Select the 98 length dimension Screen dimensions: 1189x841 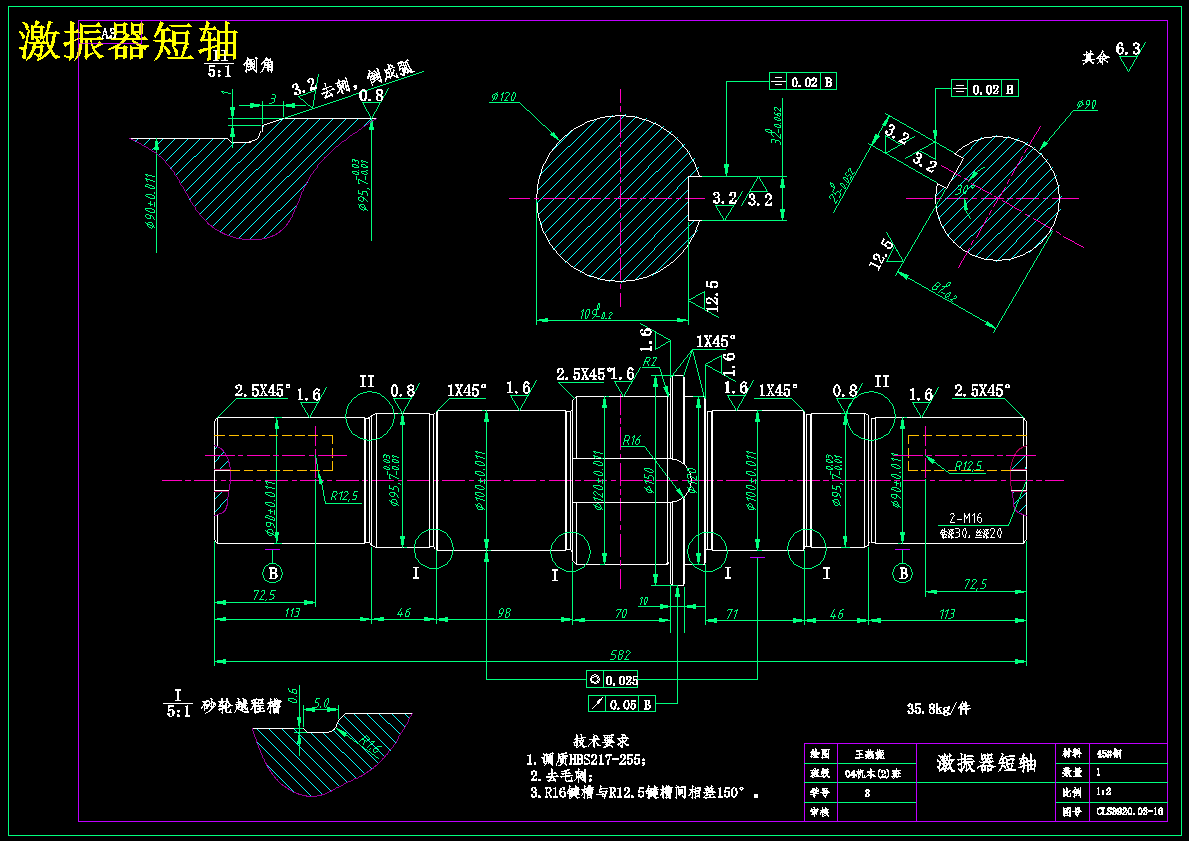coord(504,613)
